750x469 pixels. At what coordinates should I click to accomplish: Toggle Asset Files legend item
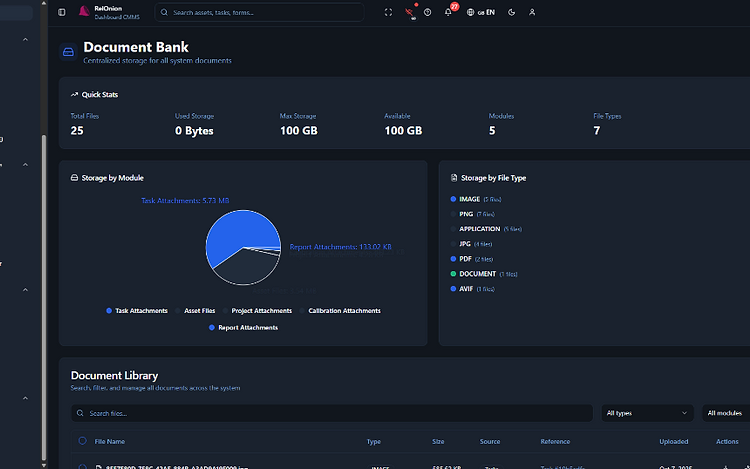pyautogui.click(x=195, y=311)
